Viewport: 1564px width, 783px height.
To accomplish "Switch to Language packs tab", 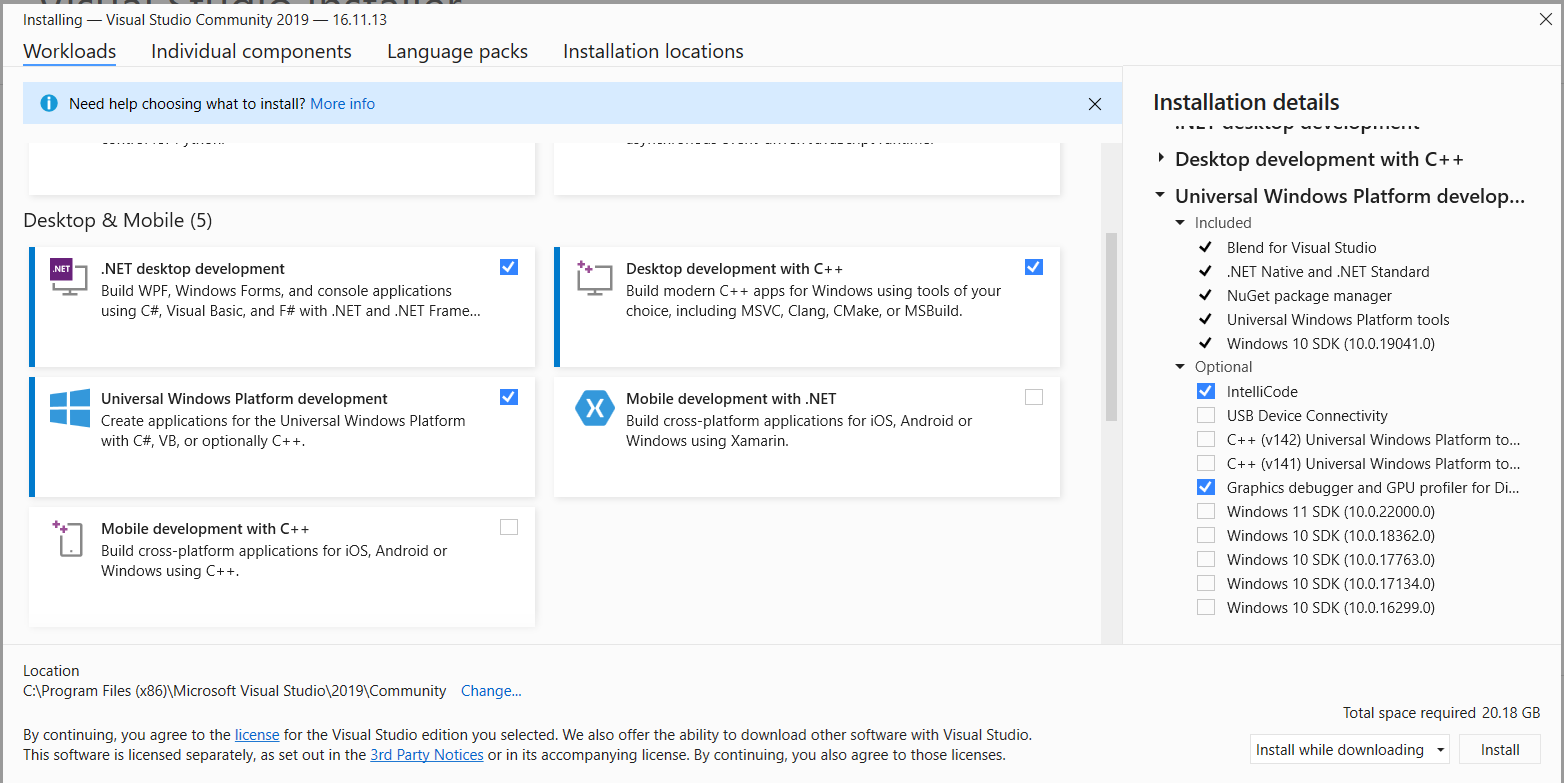I will (457, 51).
